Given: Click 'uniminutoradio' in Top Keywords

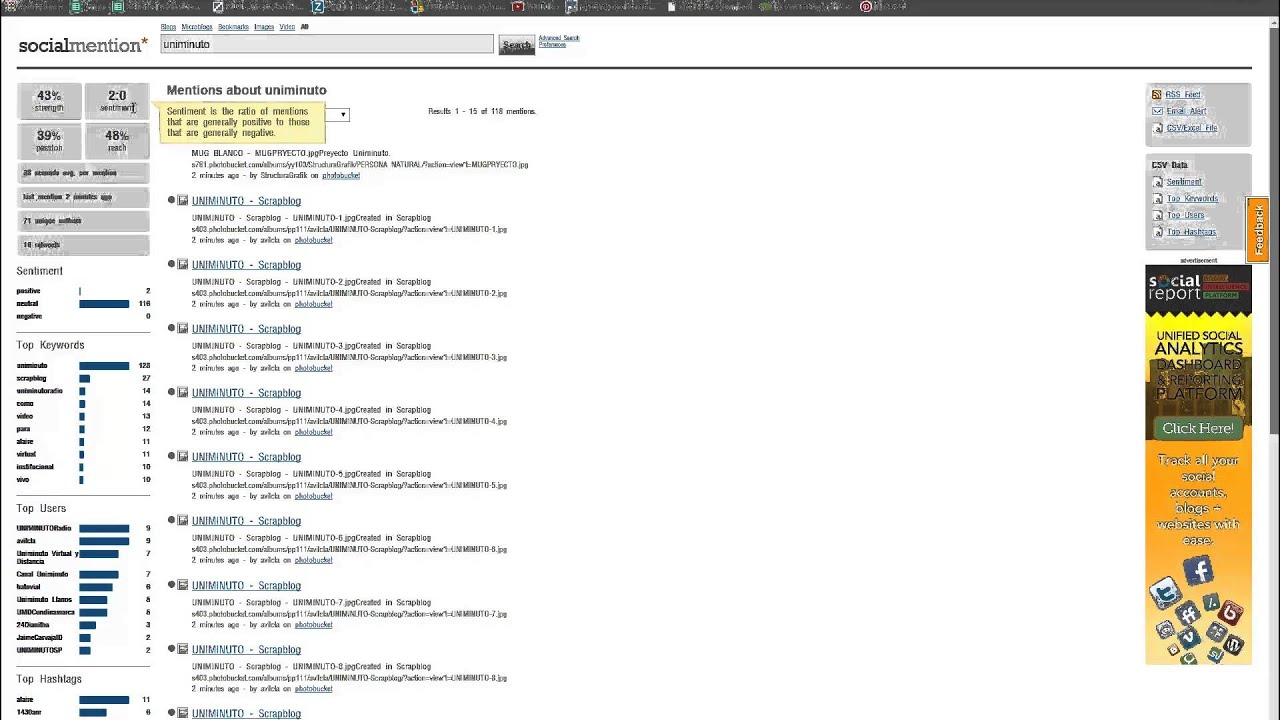Looking at the screenshot, I should 39,391.
